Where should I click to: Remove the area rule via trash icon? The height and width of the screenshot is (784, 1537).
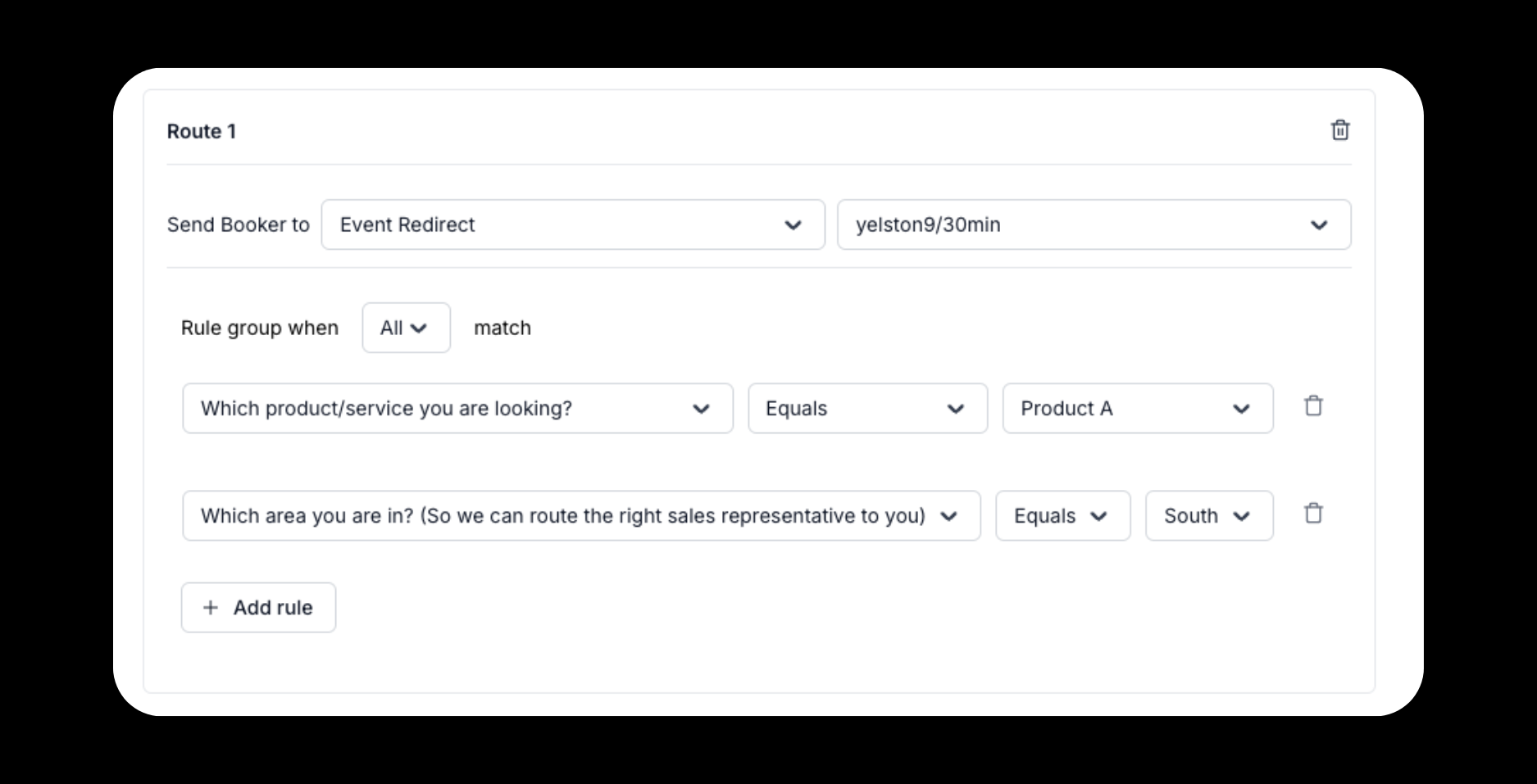pyautogui.click(x=1313, y=513)
